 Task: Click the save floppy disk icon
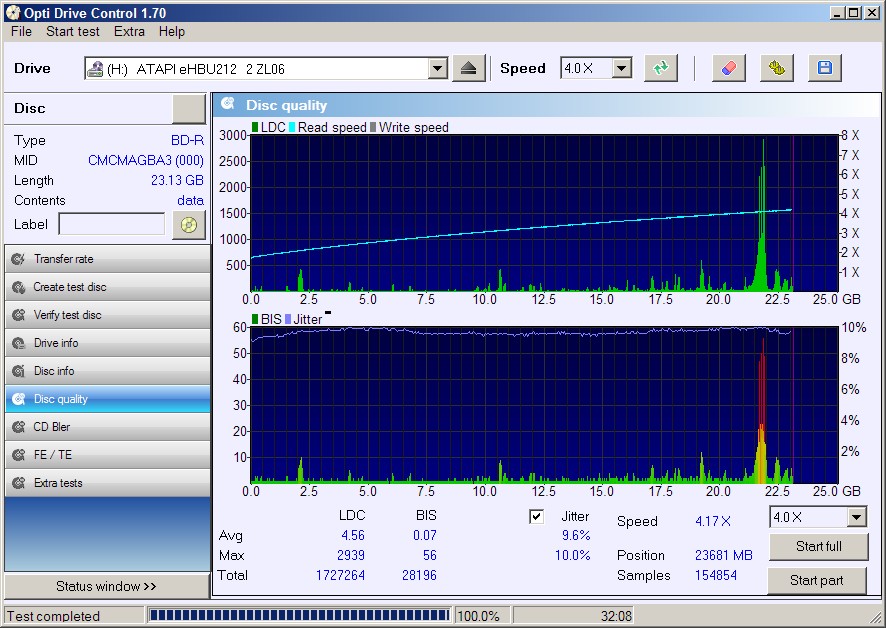click(x=825, y=68)
